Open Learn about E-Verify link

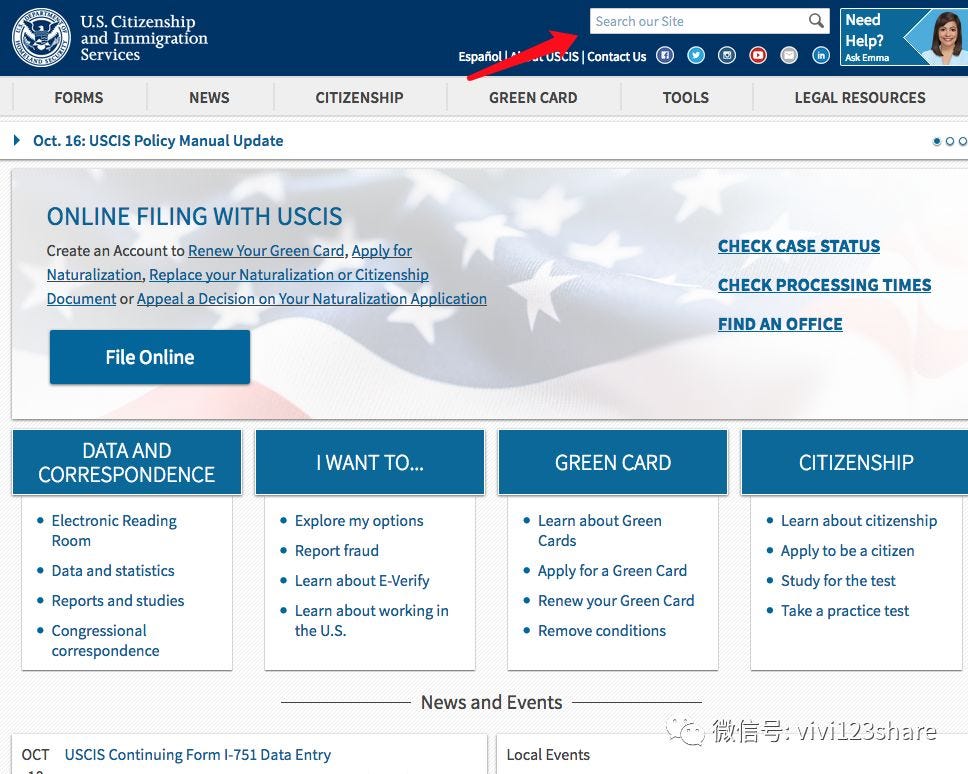coord(362,581)
